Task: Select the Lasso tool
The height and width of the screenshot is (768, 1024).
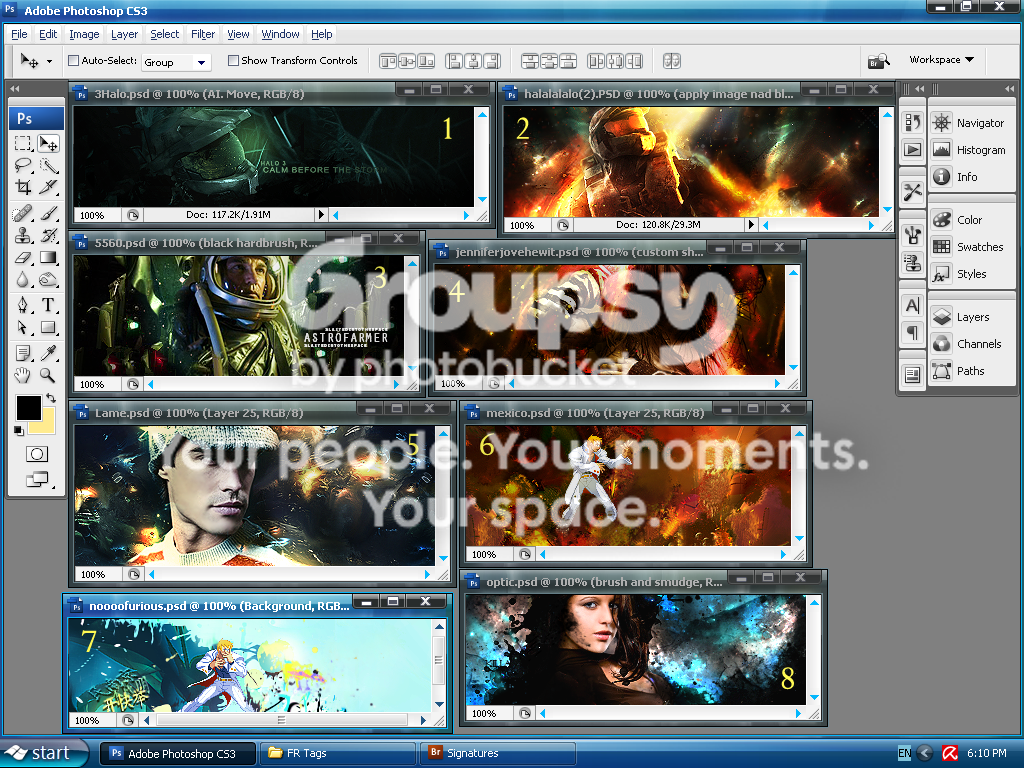Action: [23, 165]
